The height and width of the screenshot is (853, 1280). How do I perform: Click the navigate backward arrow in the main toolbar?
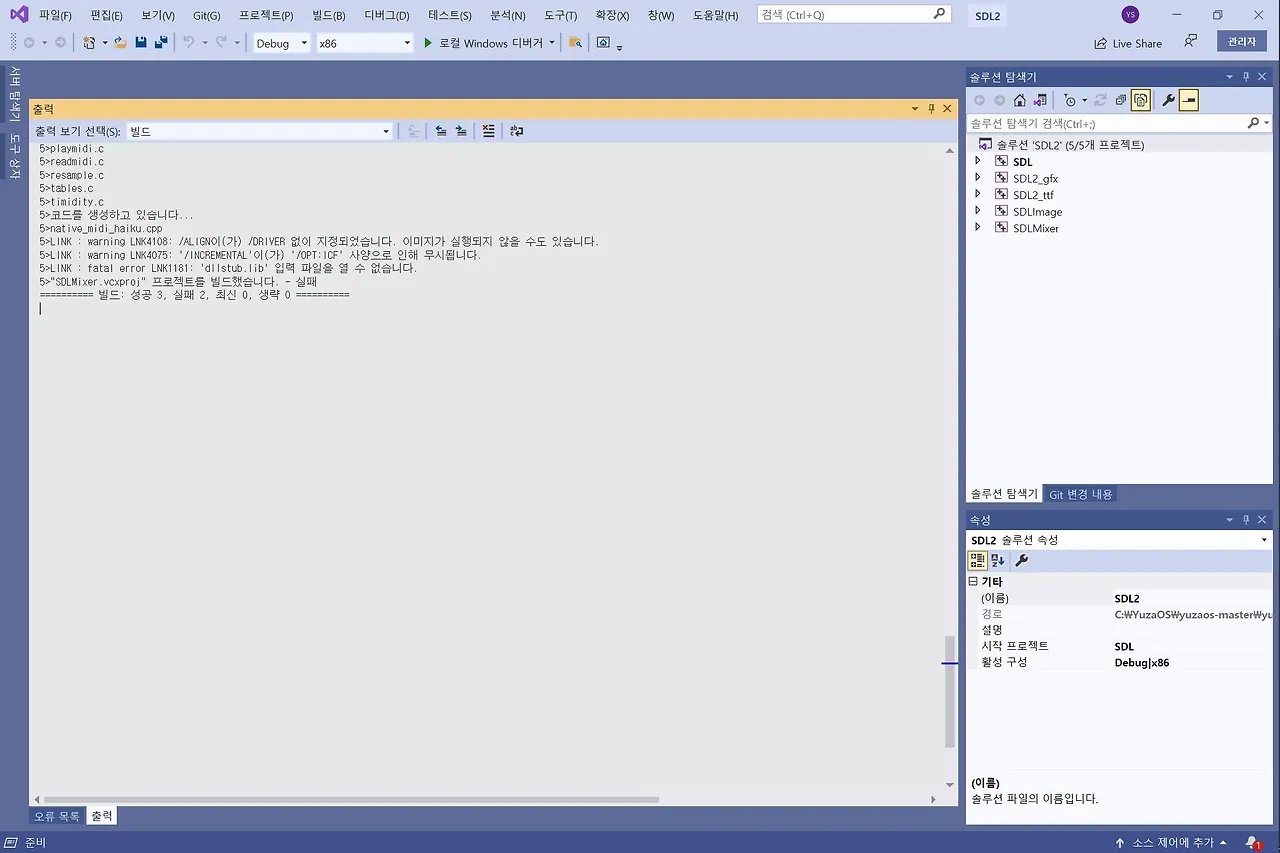pyautogui.click(x=29, y=43)
